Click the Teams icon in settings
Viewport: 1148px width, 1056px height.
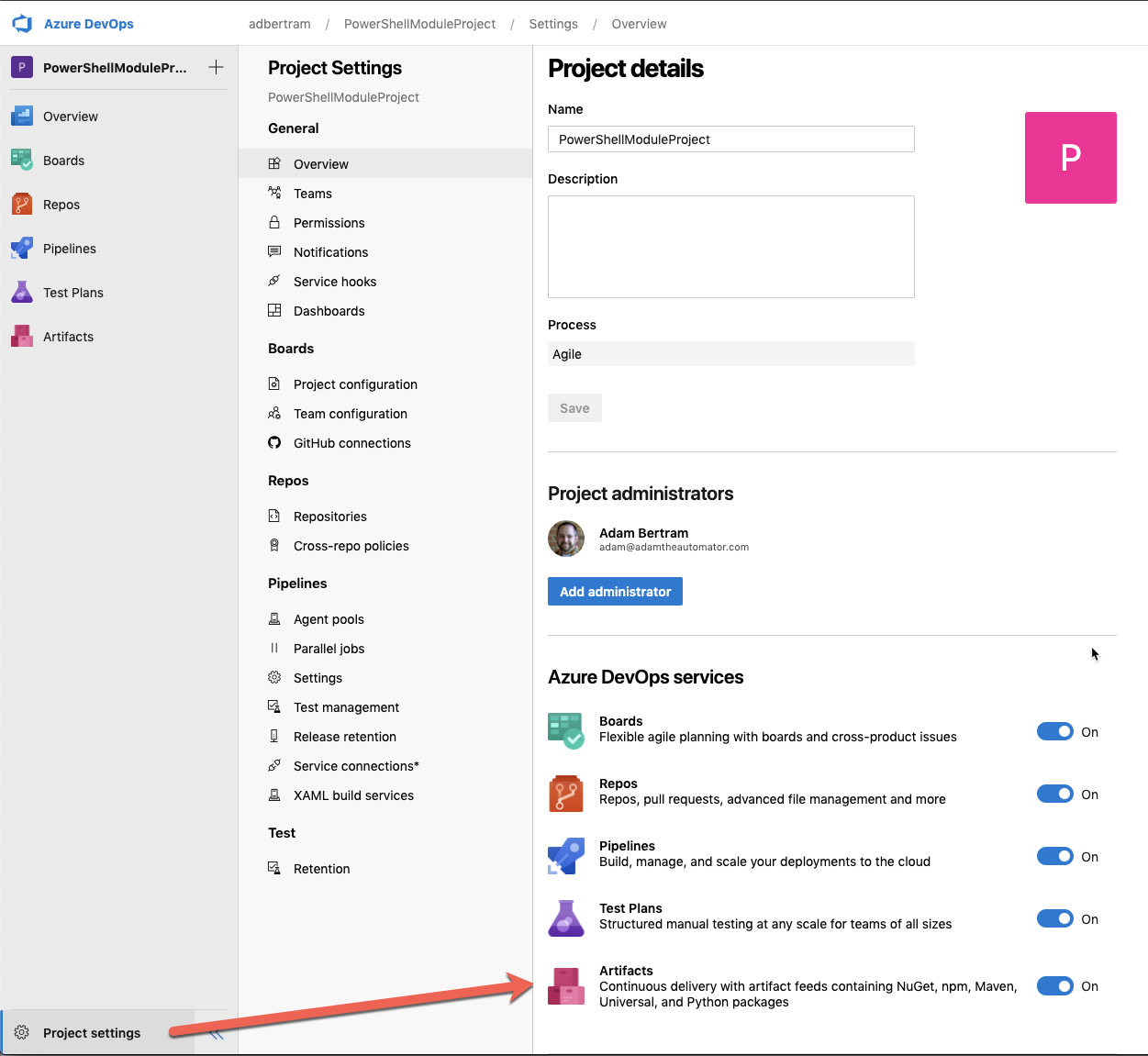pyautogui.click(x=274, y=193)
